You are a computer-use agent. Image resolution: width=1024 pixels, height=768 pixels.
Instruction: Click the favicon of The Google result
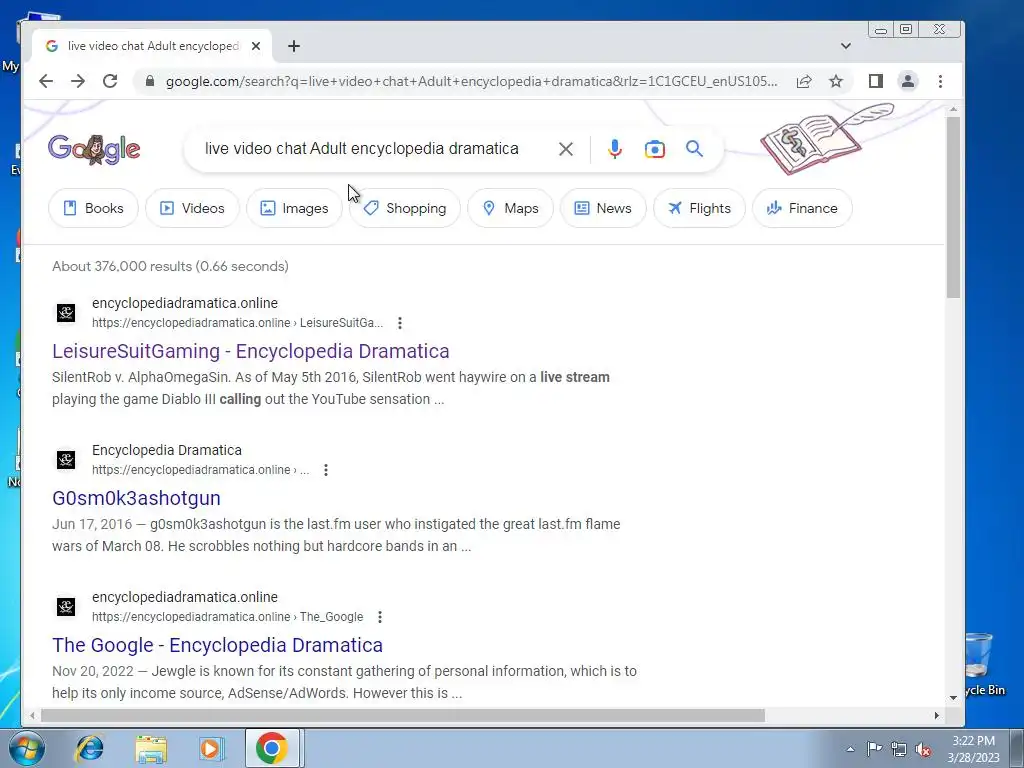point(65,607)
